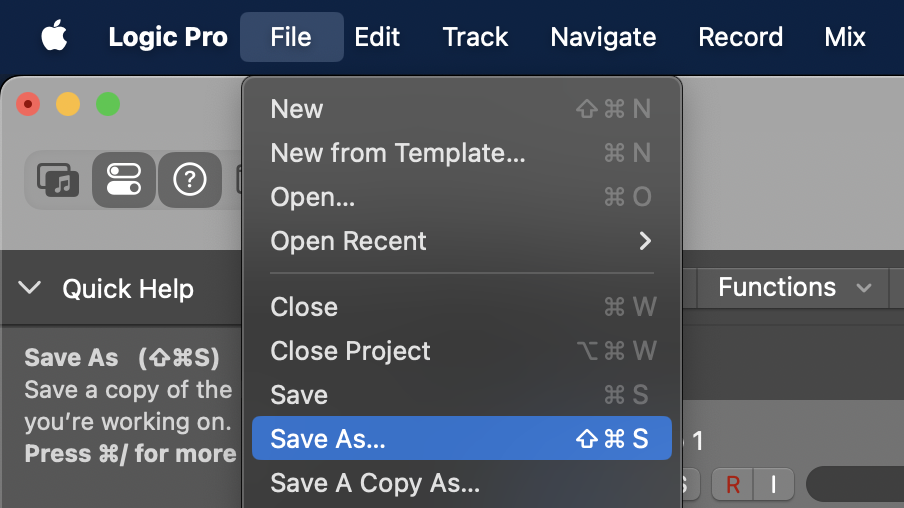Open the Edit menu in menu bar
The height and width of the screenshot is (508, 904).
tap(377, 37)
